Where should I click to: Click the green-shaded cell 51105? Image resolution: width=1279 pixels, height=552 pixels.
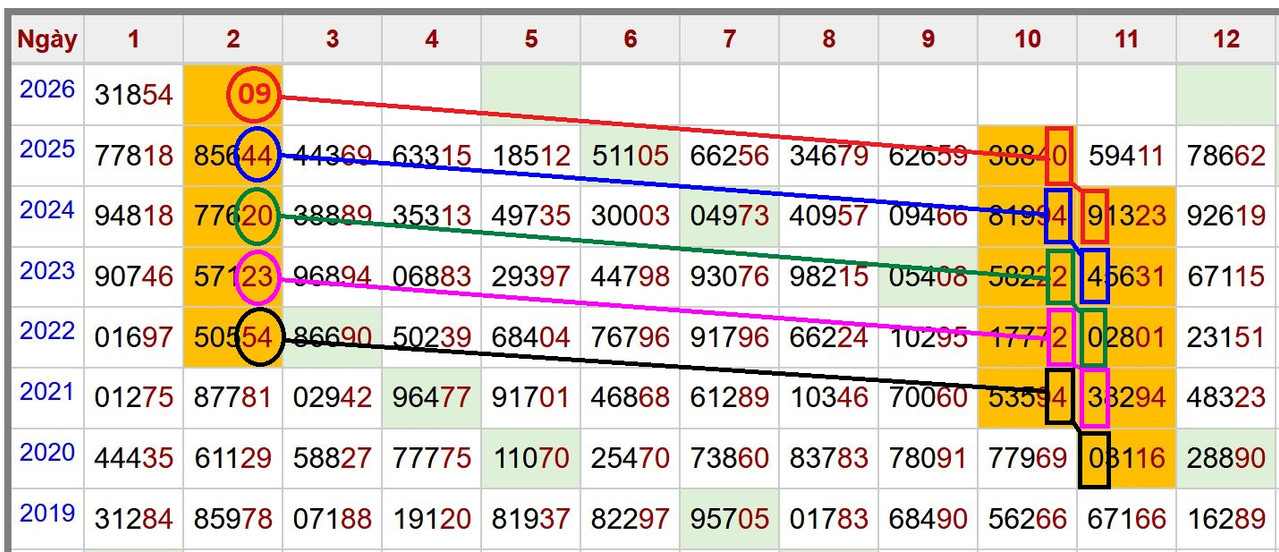(x=630, y=156)
